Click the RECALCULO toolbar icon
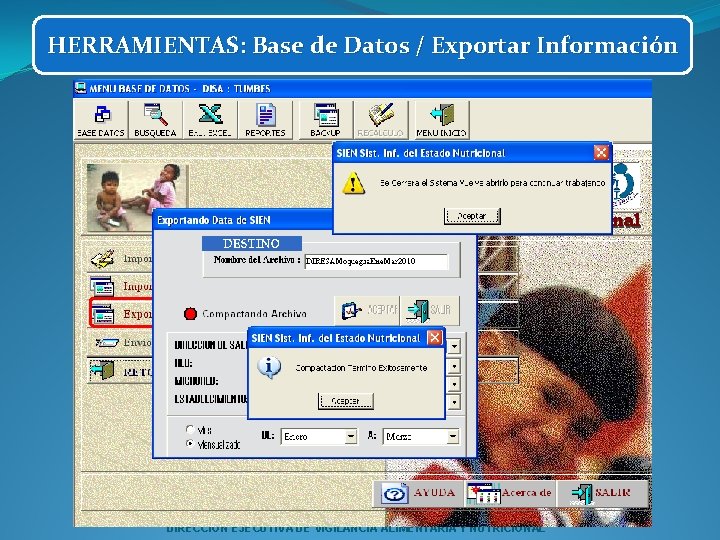This screenshot has height=540, width=720. (381, 119)
